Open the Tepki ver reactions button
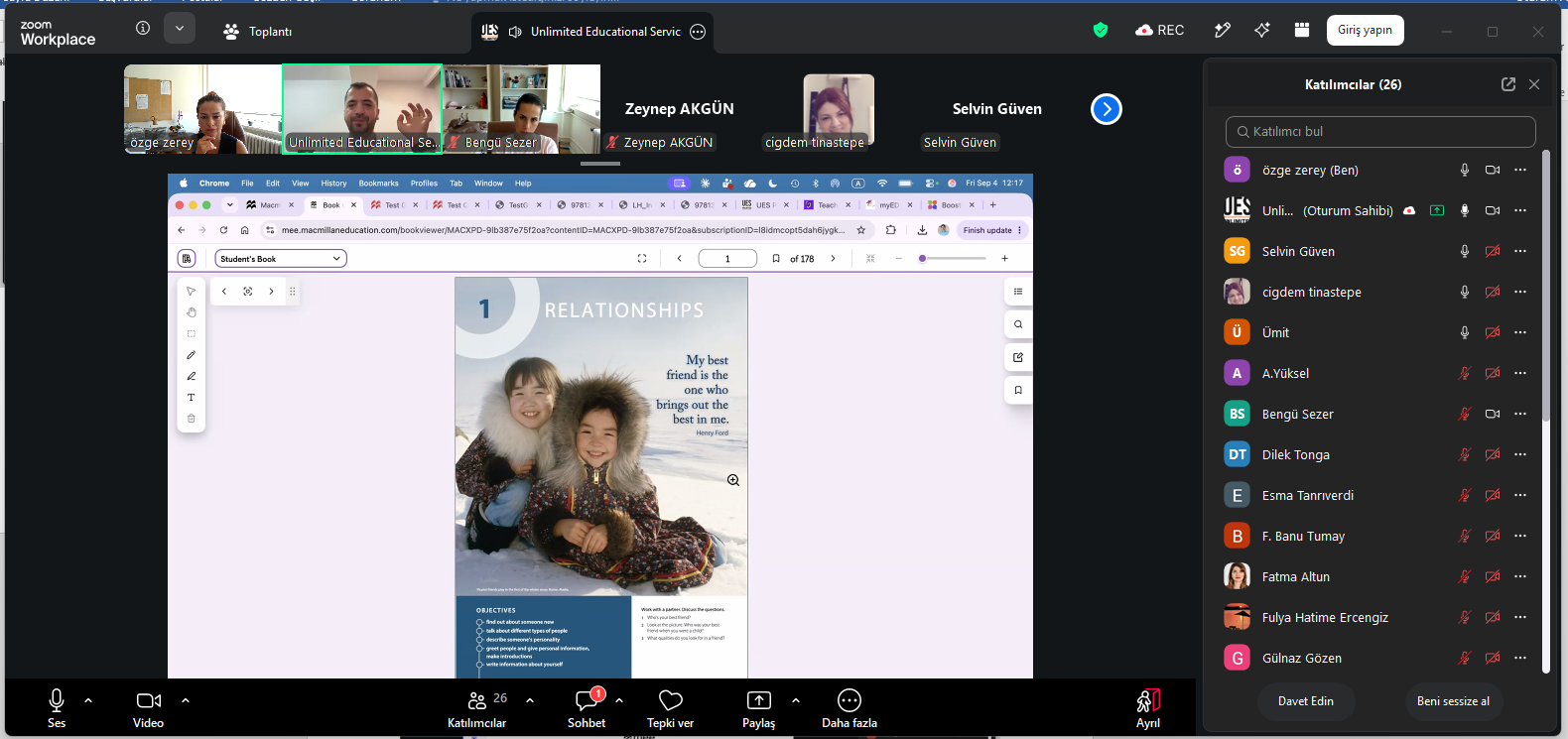 coord(671,709)
